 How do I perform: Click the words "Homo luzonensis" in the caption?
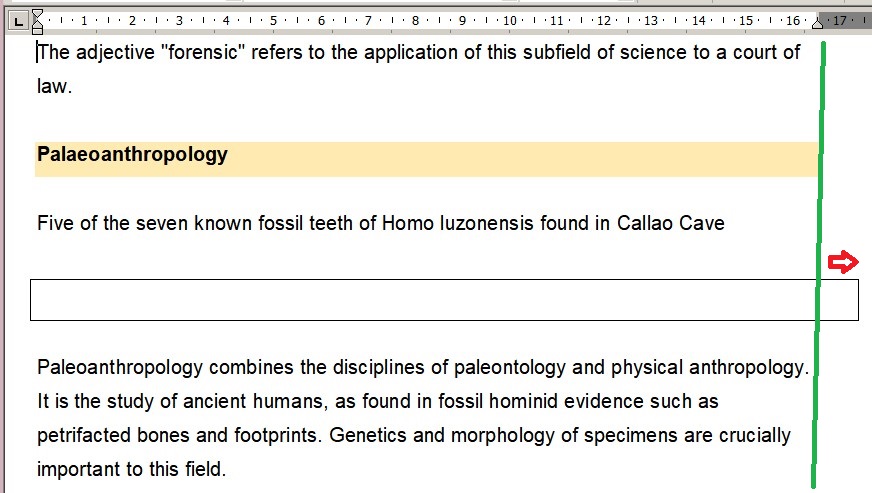444,223
